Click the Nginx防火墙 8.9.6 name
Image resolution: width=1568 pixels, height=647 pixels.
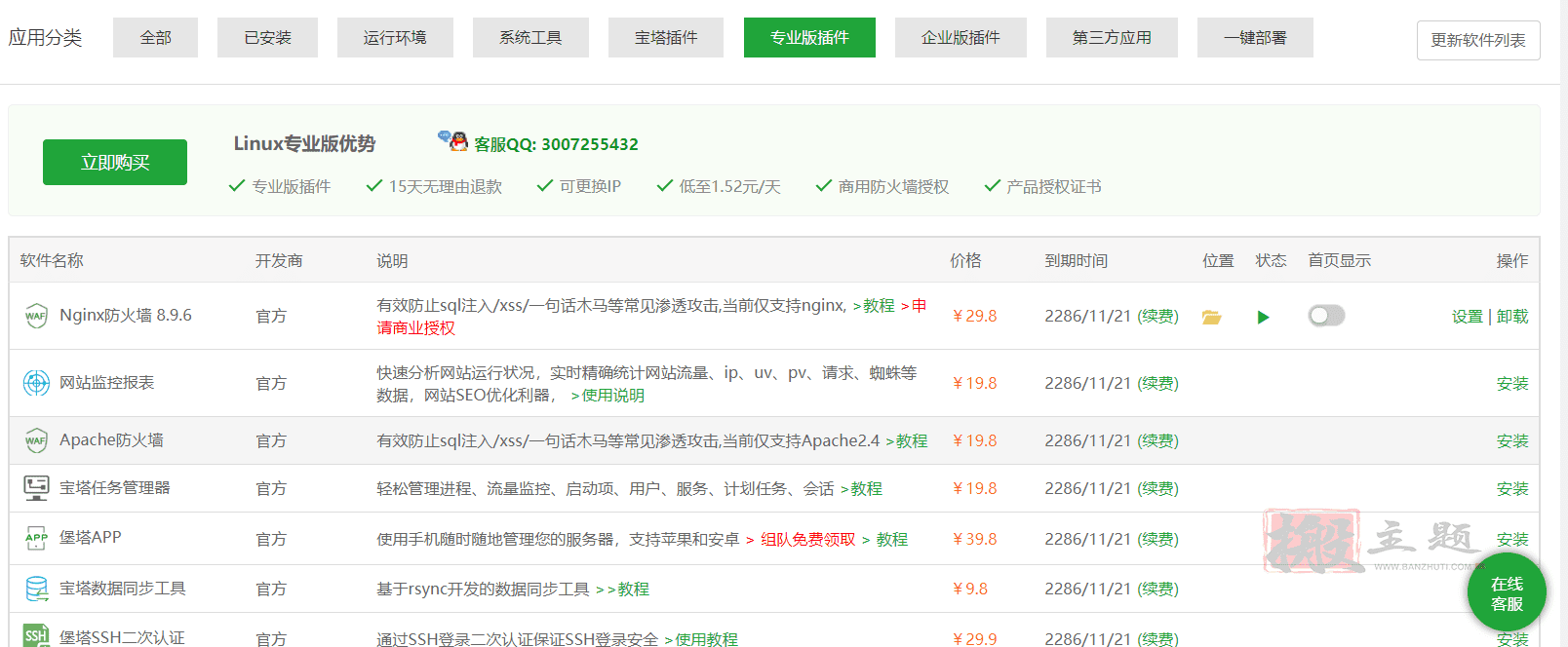click(126, 315)
